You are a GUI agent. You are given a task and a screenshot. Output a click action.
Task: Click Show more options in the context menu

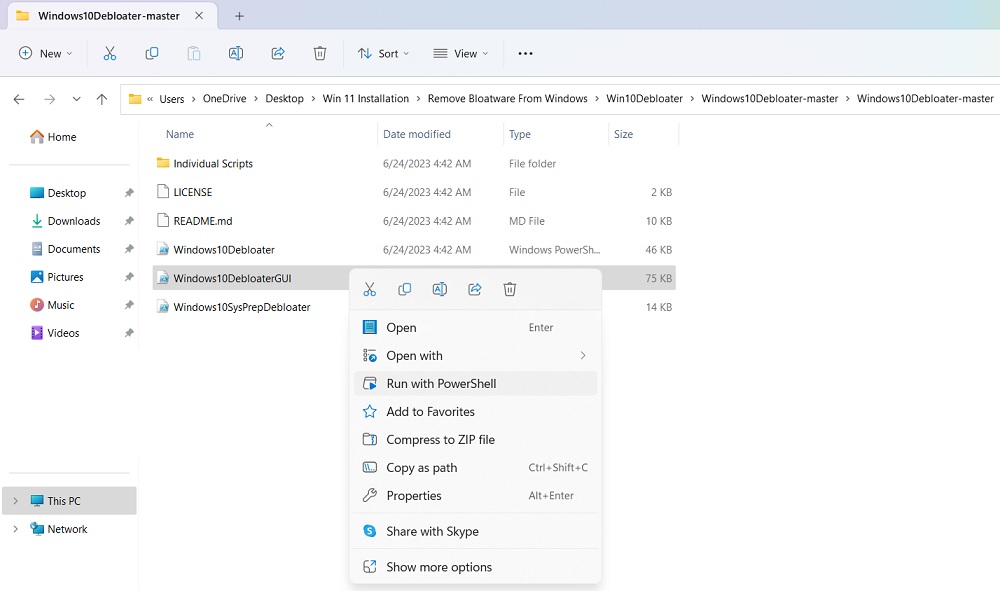(x=440, y=567)
